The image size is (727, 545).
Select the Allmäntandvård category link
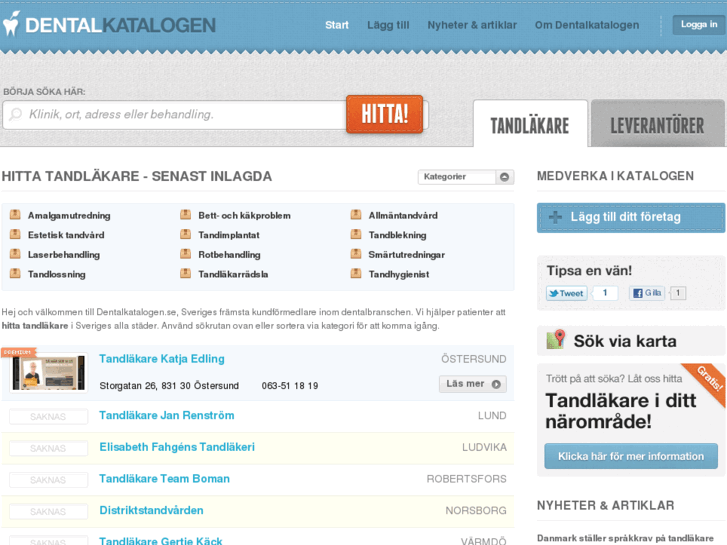coord(403,215)
